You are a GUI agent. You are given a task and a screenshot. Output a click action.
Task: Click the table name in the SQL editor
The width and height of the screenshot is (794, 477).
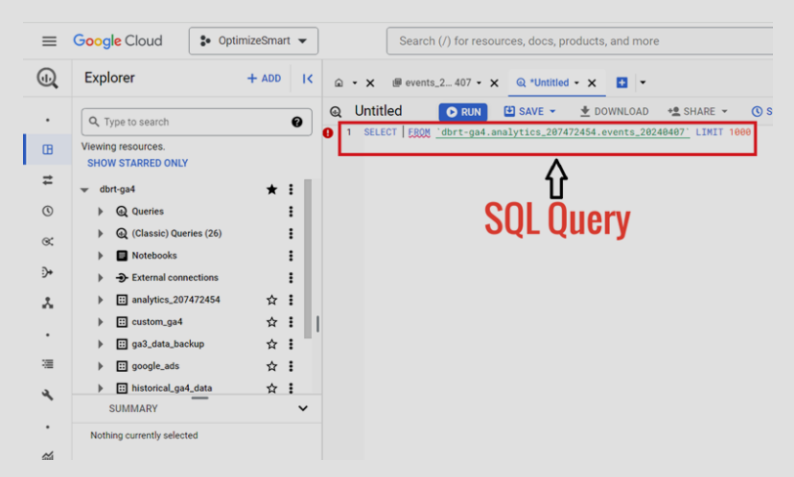point(563,132)
